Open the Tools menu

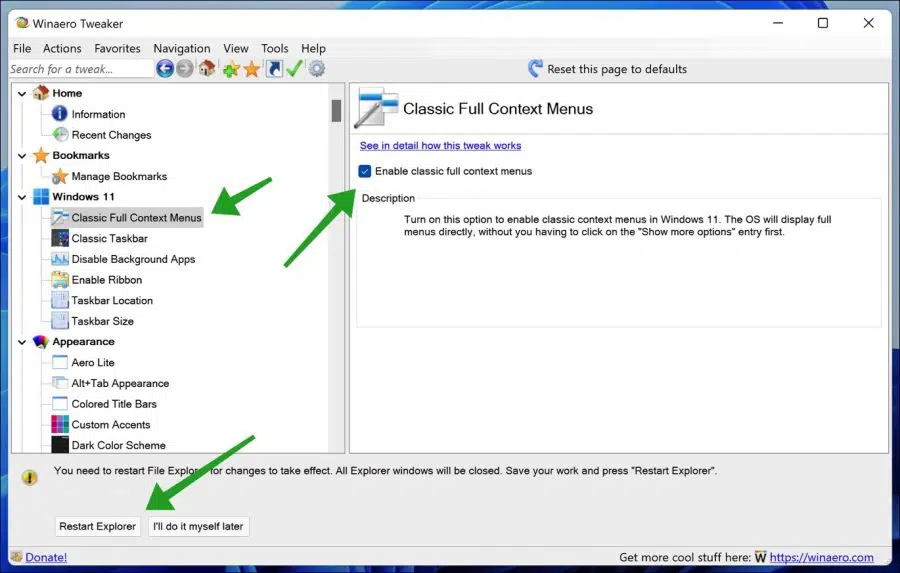coord(274,48)
